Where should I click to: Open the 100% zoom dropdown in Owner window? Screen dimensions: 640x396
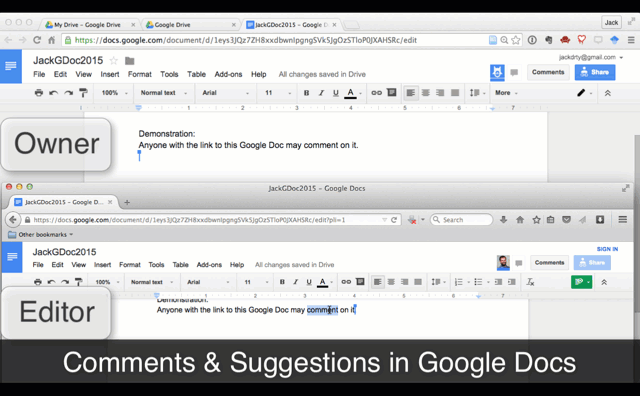point(114,93)
